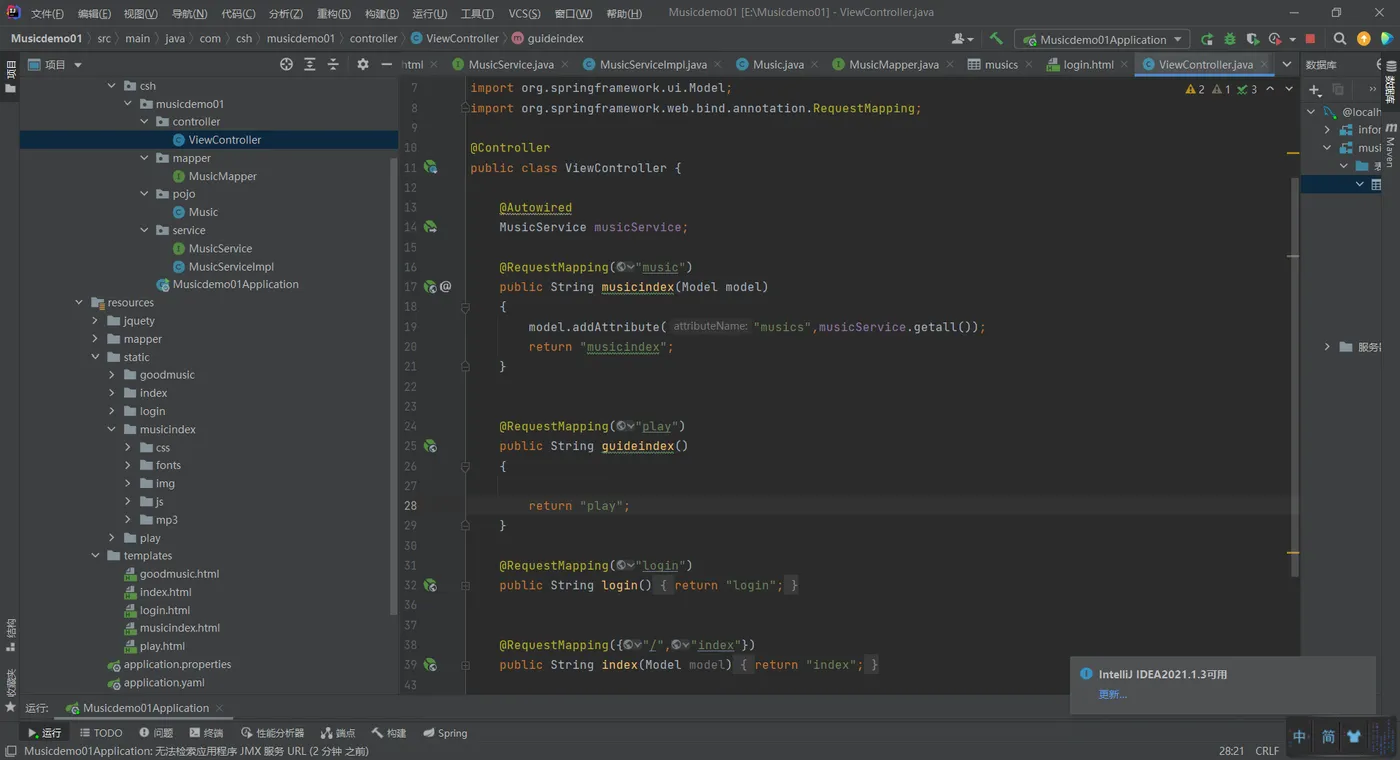Click Expand All icon in project panel
The width and height of the screenshot is (1400, 760).
(310, 64)
